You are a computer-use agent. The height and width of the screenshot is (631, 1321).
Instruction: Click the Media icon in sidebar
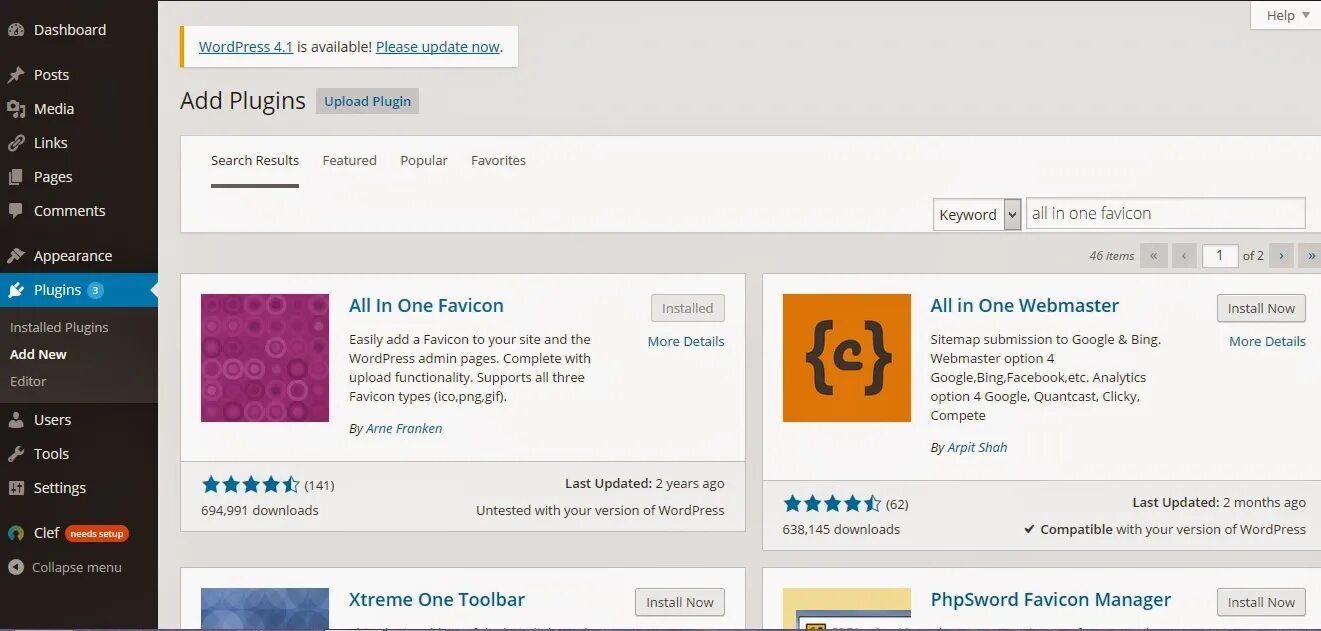click(16, 109)
